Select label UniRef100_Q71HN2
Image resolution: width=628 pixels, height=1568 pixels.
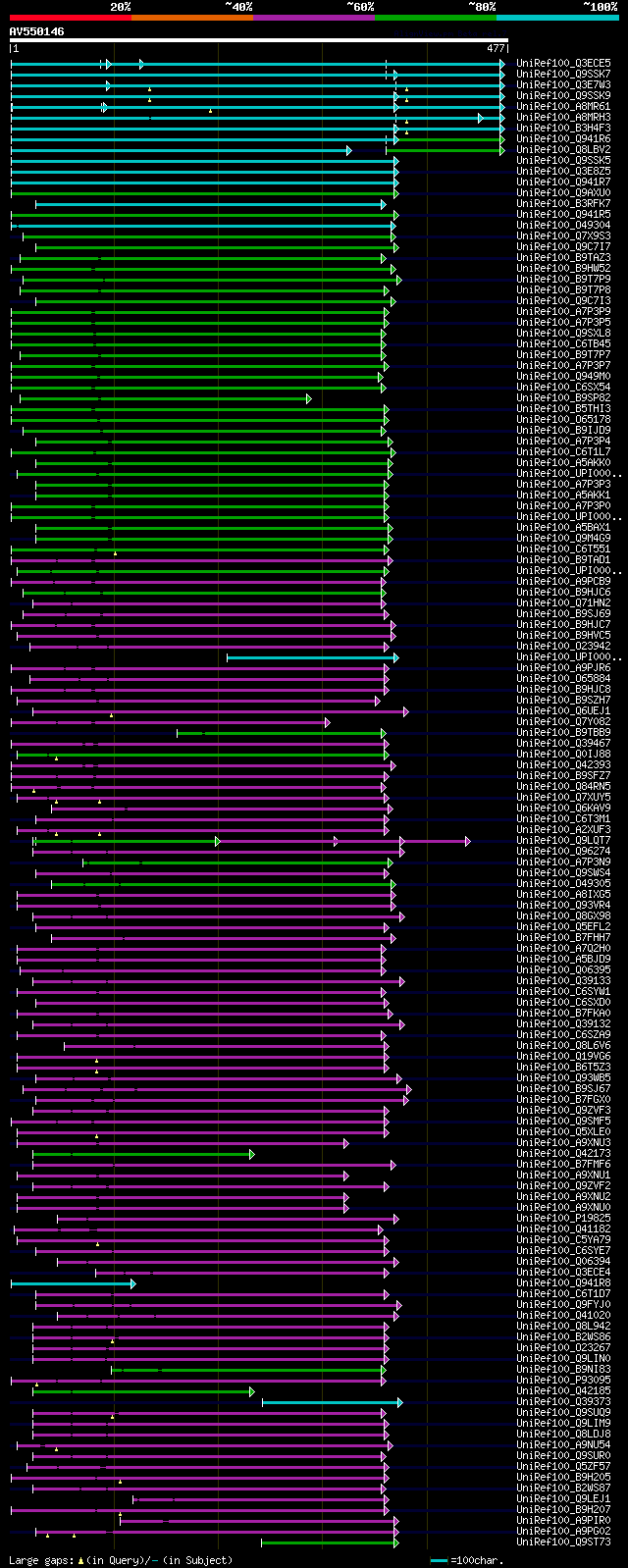coord(563,602)
